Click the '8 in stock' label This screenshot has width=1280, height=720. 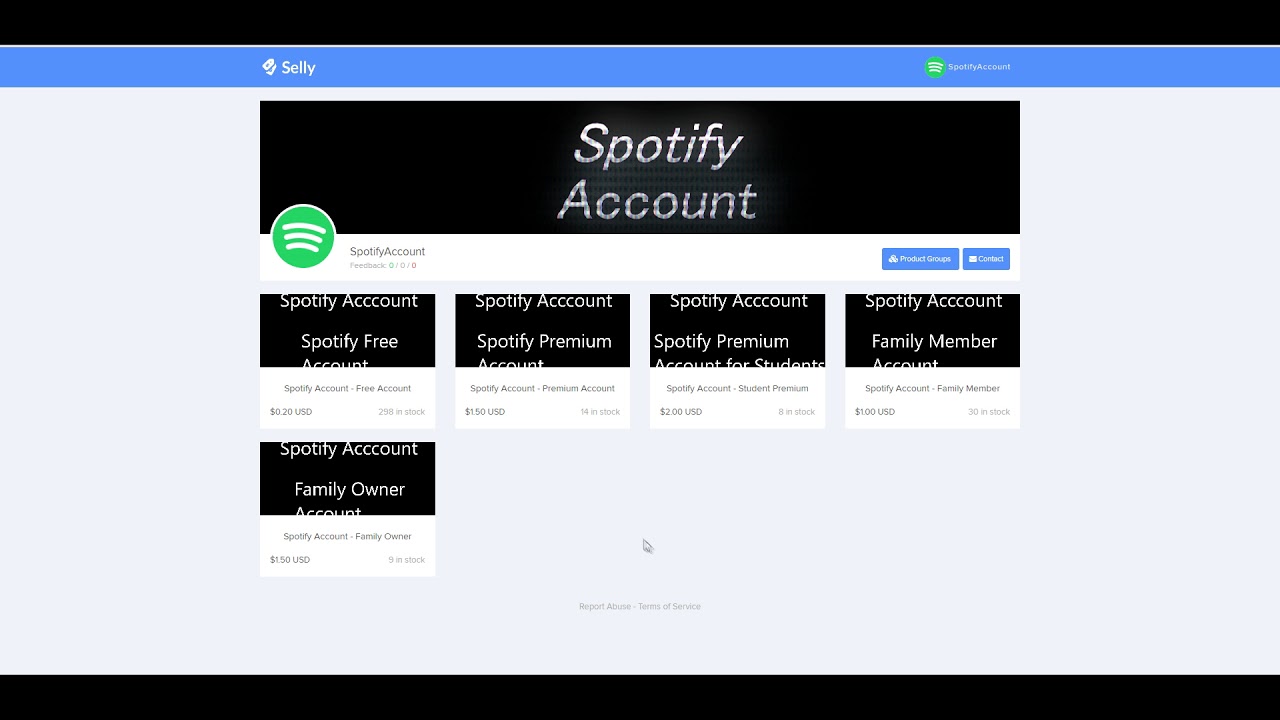pos(797,412)
